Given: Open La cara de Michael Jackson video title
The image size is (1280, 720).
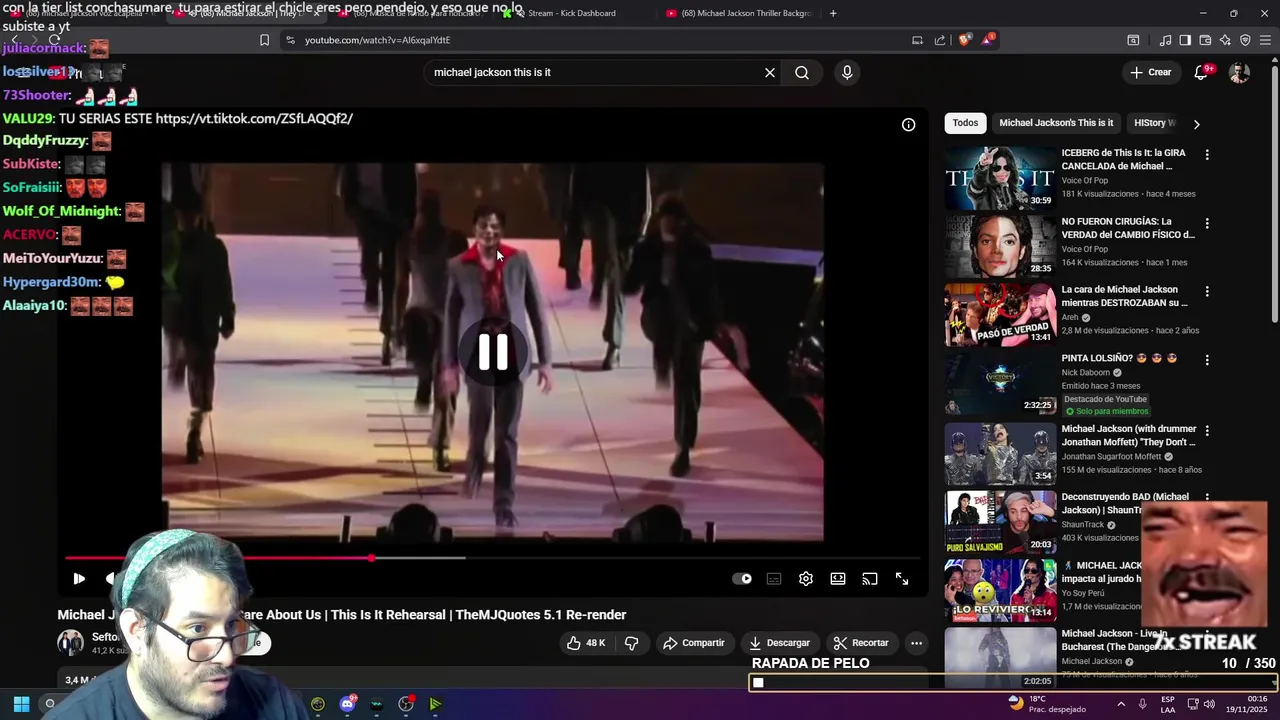Looking at the screenshot, I should coord(1124,296).
